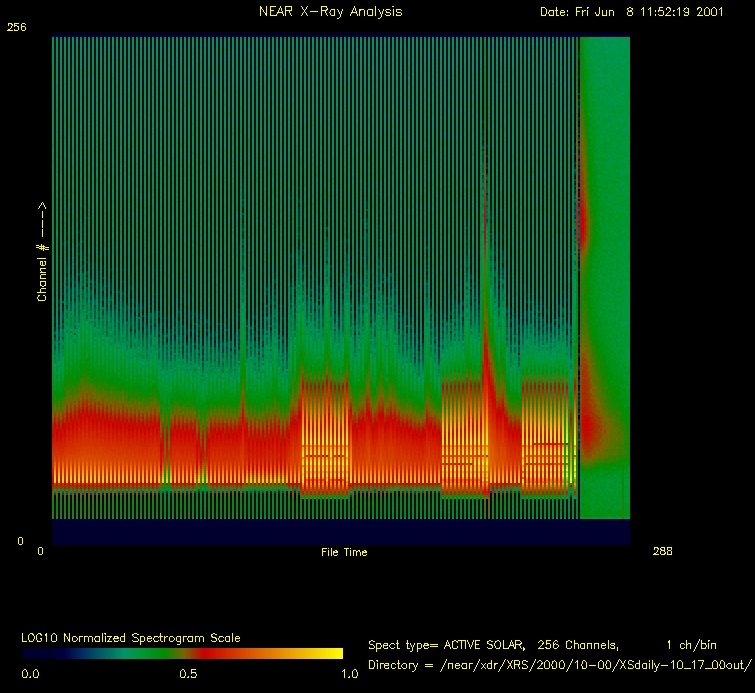Select the vertical Channel # axis label
Viewport: 755px width, 693px height.
(42, 252)
